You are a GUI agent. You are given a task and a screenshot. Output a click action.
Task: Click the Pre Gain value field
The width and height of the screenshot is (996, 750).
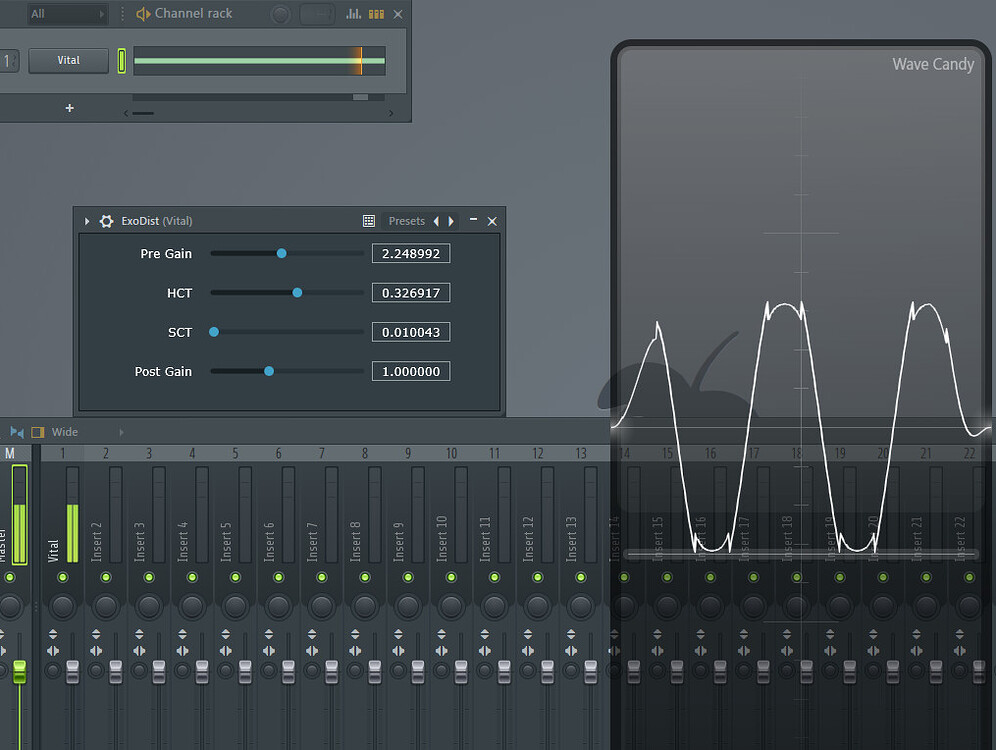(x=411, y=253)
